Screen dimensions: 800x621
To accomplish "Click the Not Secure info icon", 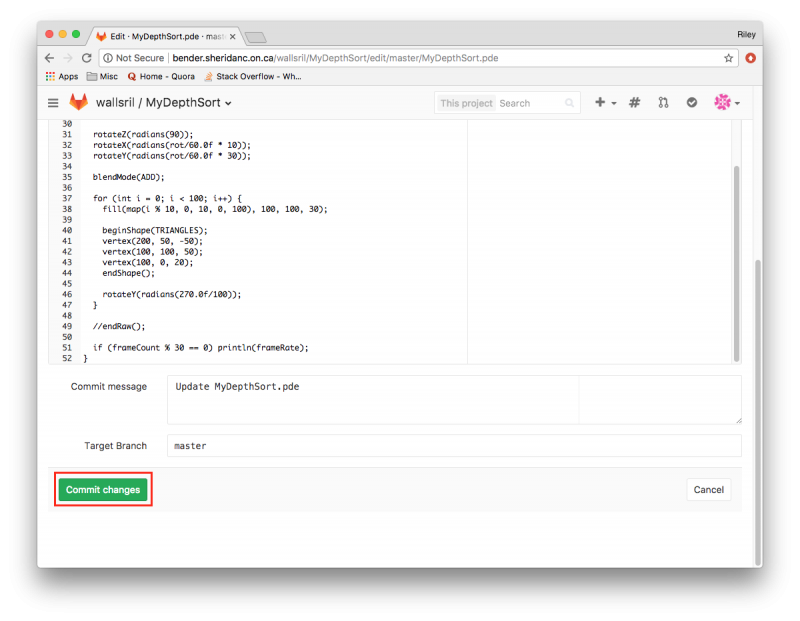I will (x=108, y=58).
